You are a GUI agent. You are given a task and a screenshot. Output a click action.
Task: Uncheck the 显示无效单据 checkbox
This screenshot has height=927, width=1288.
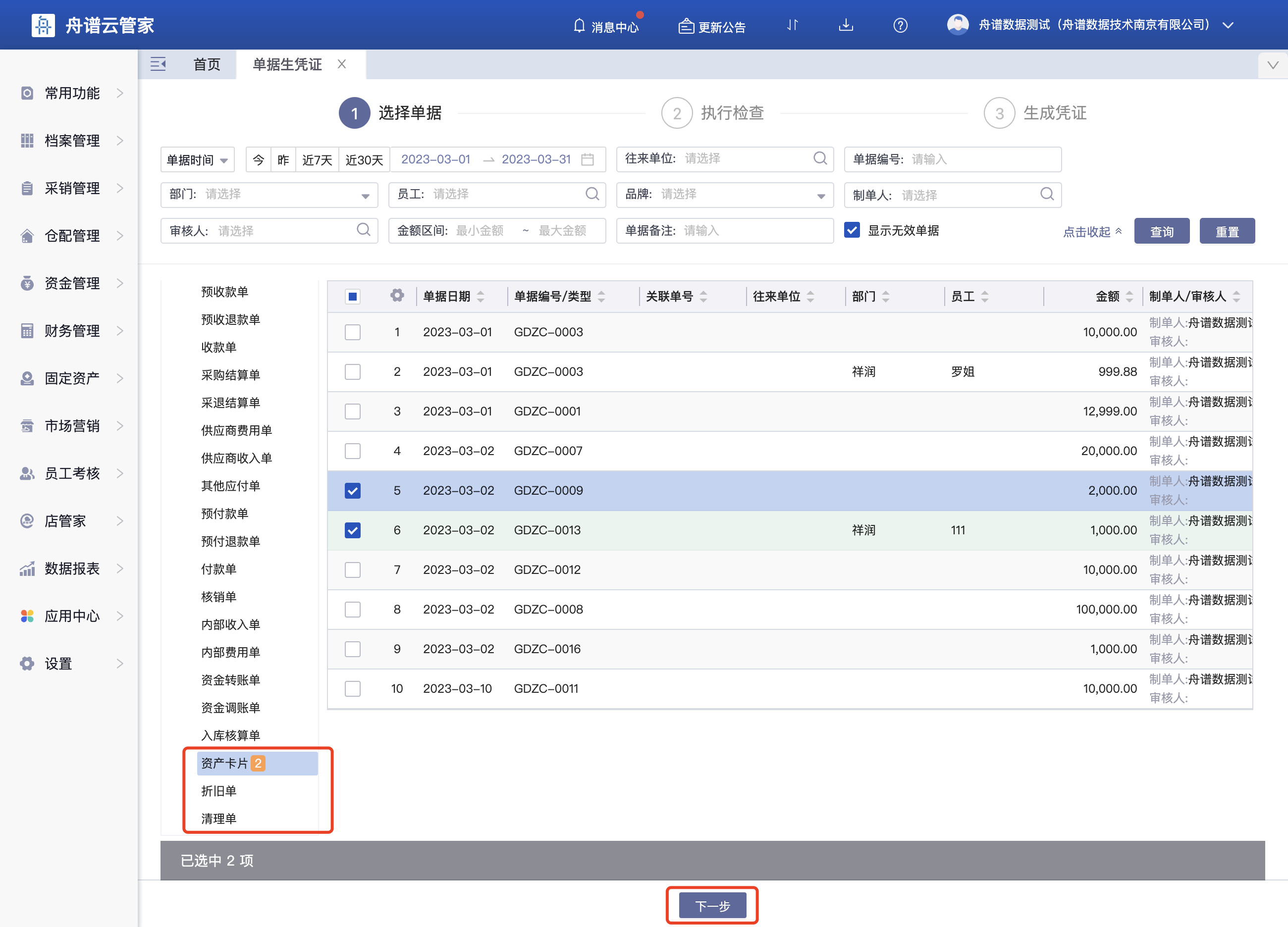pyautogui.click(x=851, y=230)
